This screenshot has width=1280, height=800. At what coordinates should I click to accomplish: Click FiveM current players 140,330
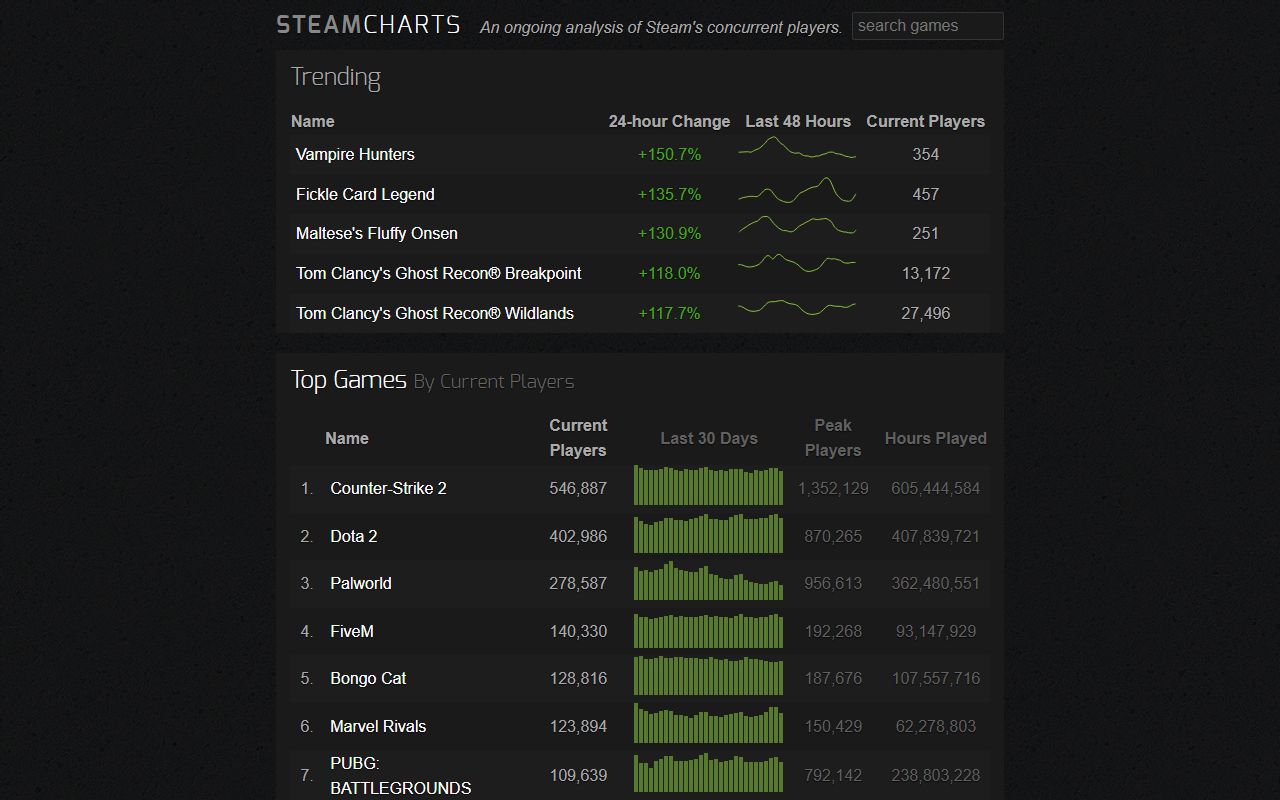(578, 631)
